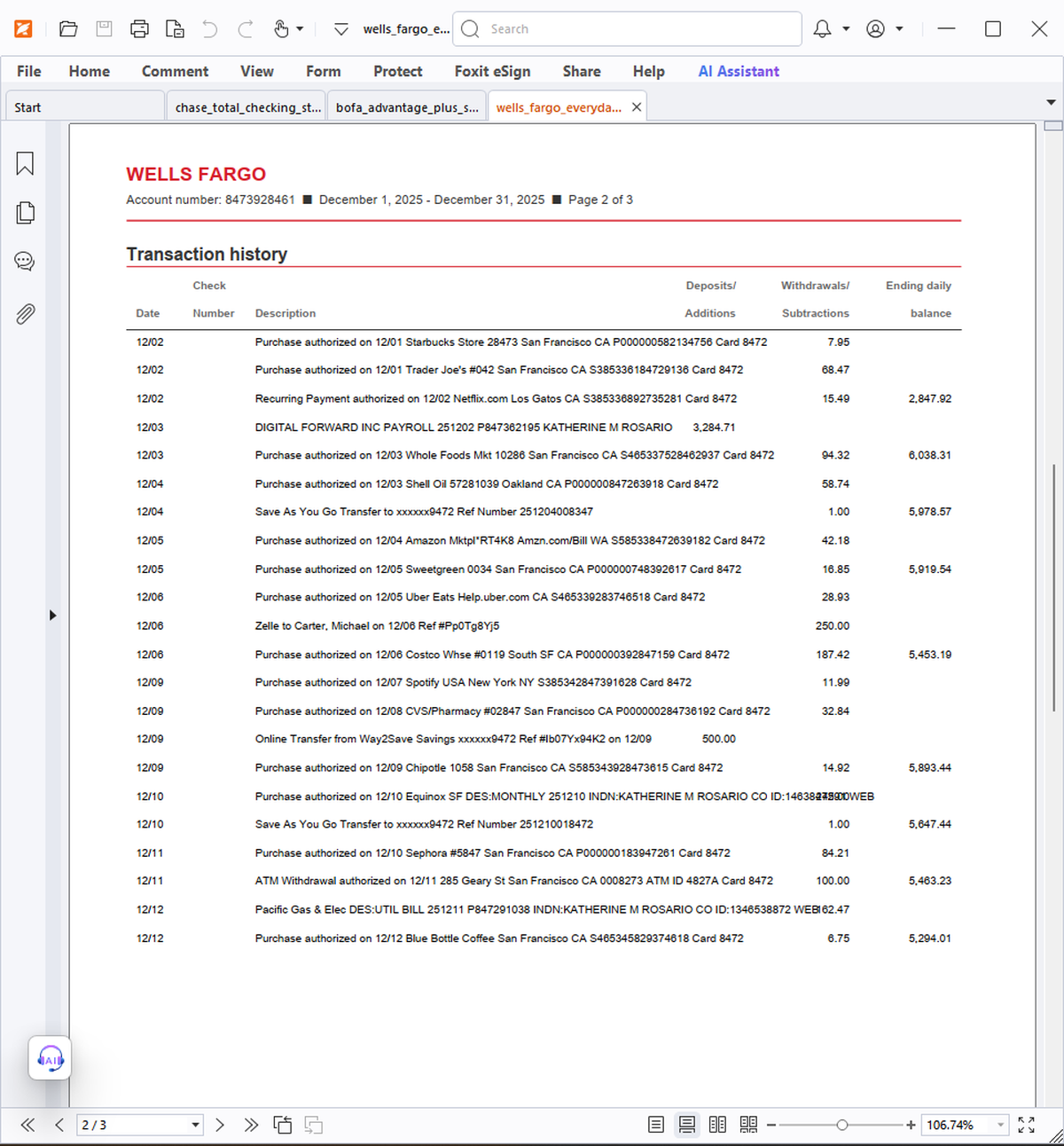
Task: Close the wells_fargo_everyday document tab
Action: click(637, 107)
